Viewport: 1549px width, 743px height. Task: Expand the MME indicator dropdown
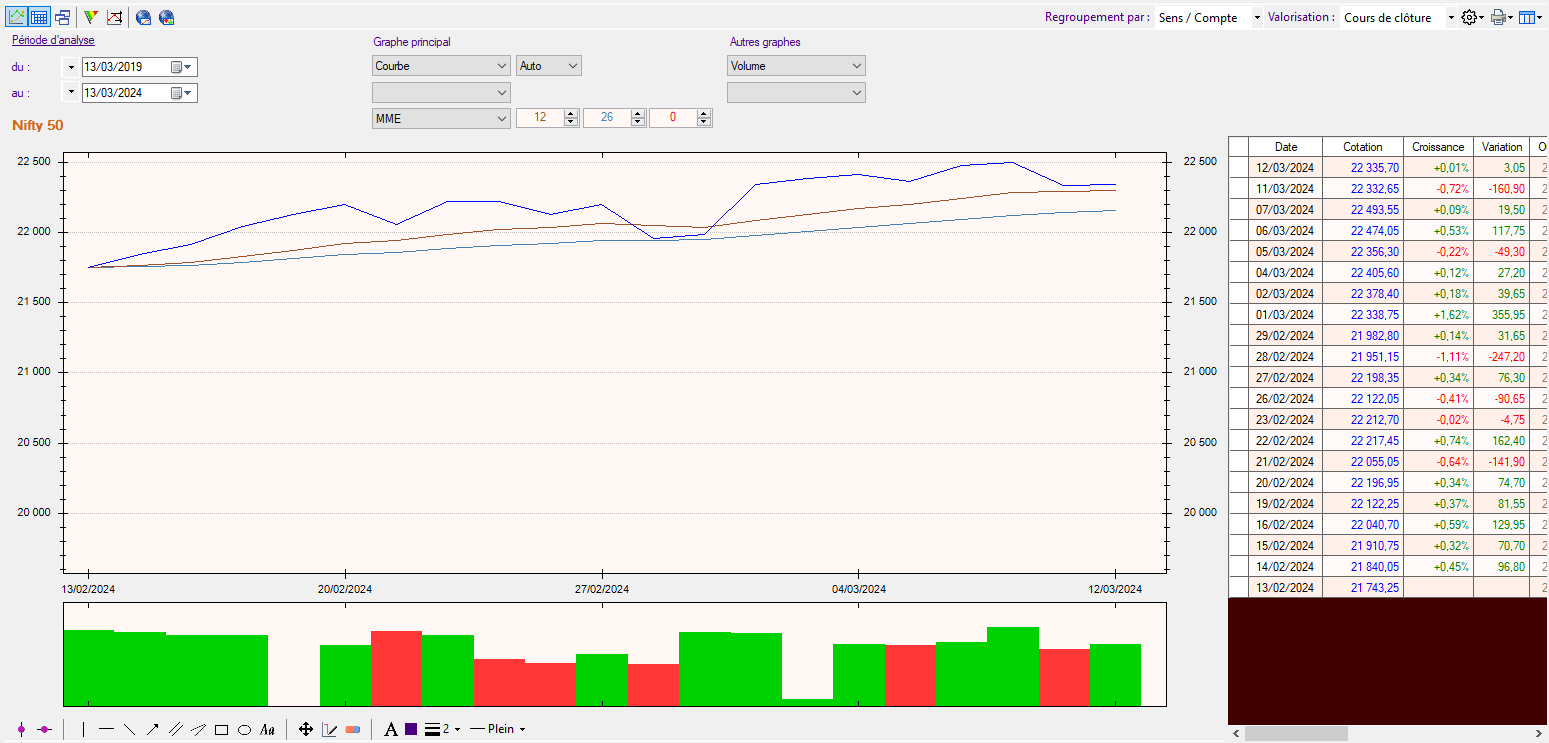pyautogui.click(x=441, y=118)
